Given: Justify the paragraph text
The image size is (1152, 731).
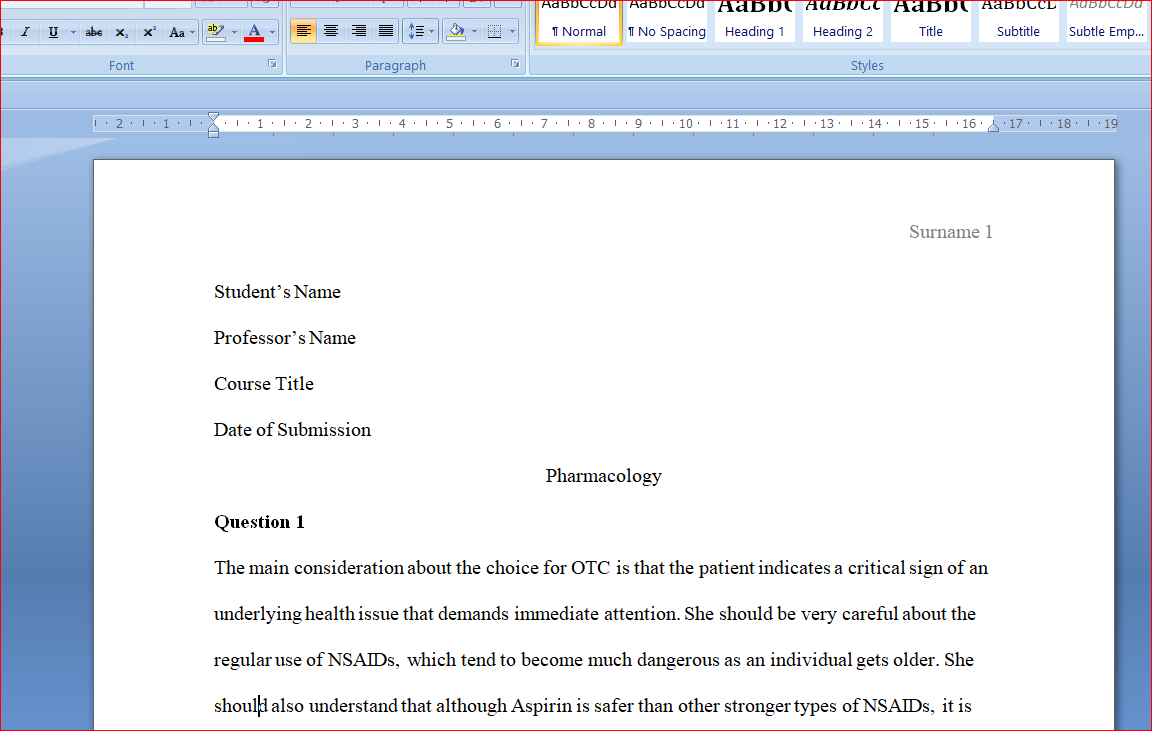Looking at the screenshot, I should 386,31.
